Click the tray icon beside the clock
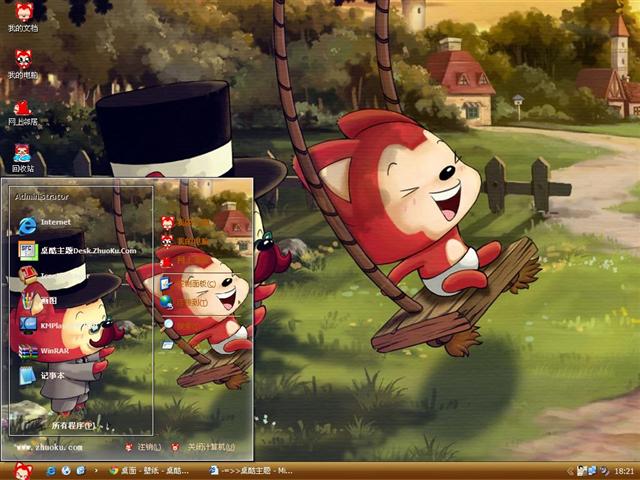Screen dimensions: 640x480 (604, 471)
